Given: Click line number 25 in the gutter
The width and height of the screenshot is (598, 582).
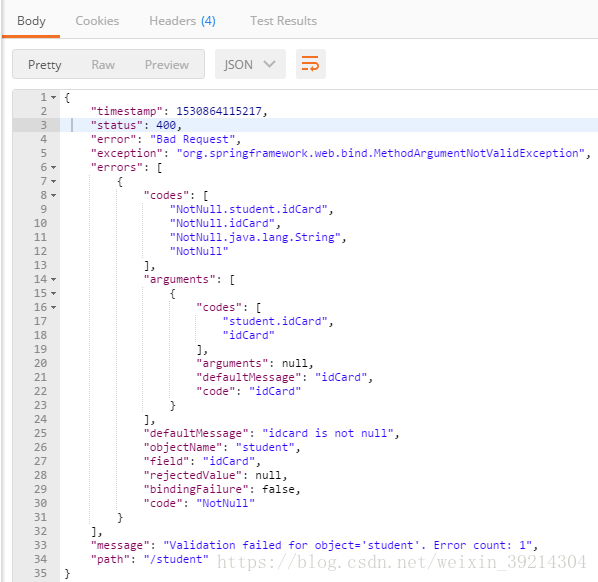Looking at the screenshot, I should [40, 433].
